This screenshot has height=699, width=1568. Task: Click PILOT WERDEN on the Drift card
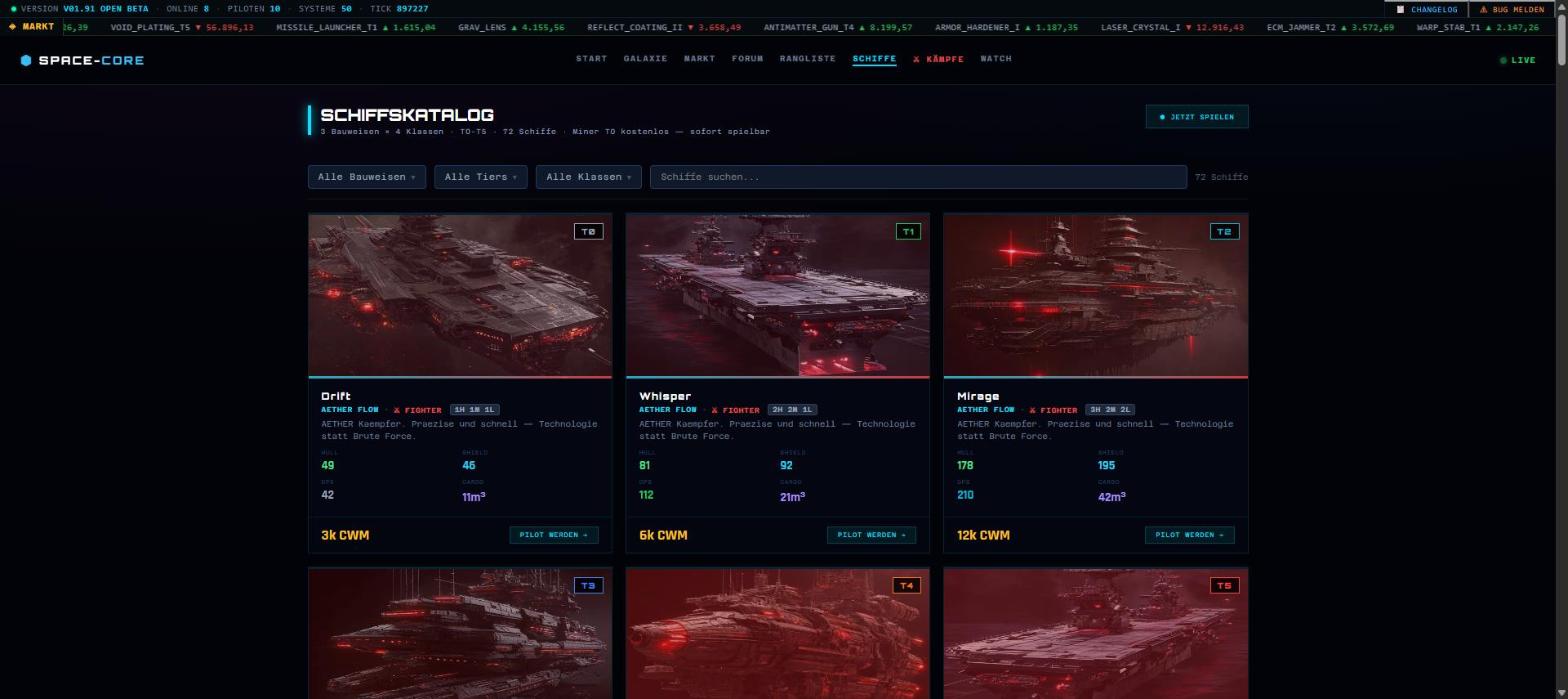pos(553,535)
